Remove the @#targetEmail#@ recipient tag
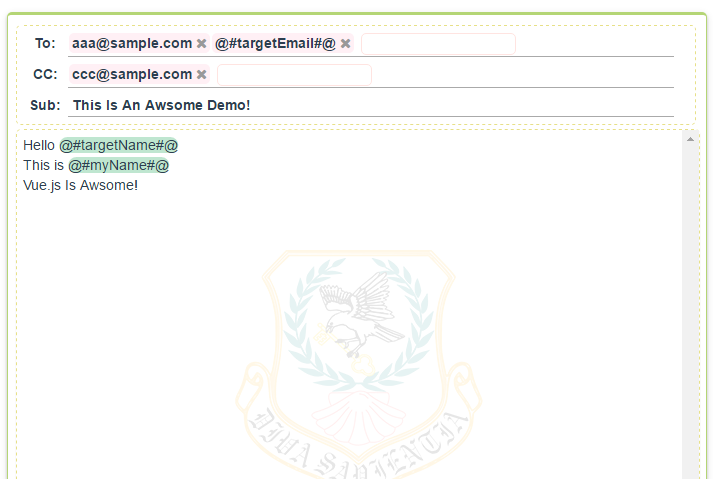The width and height of the screenshot is (713, 479). click(346, 44)
